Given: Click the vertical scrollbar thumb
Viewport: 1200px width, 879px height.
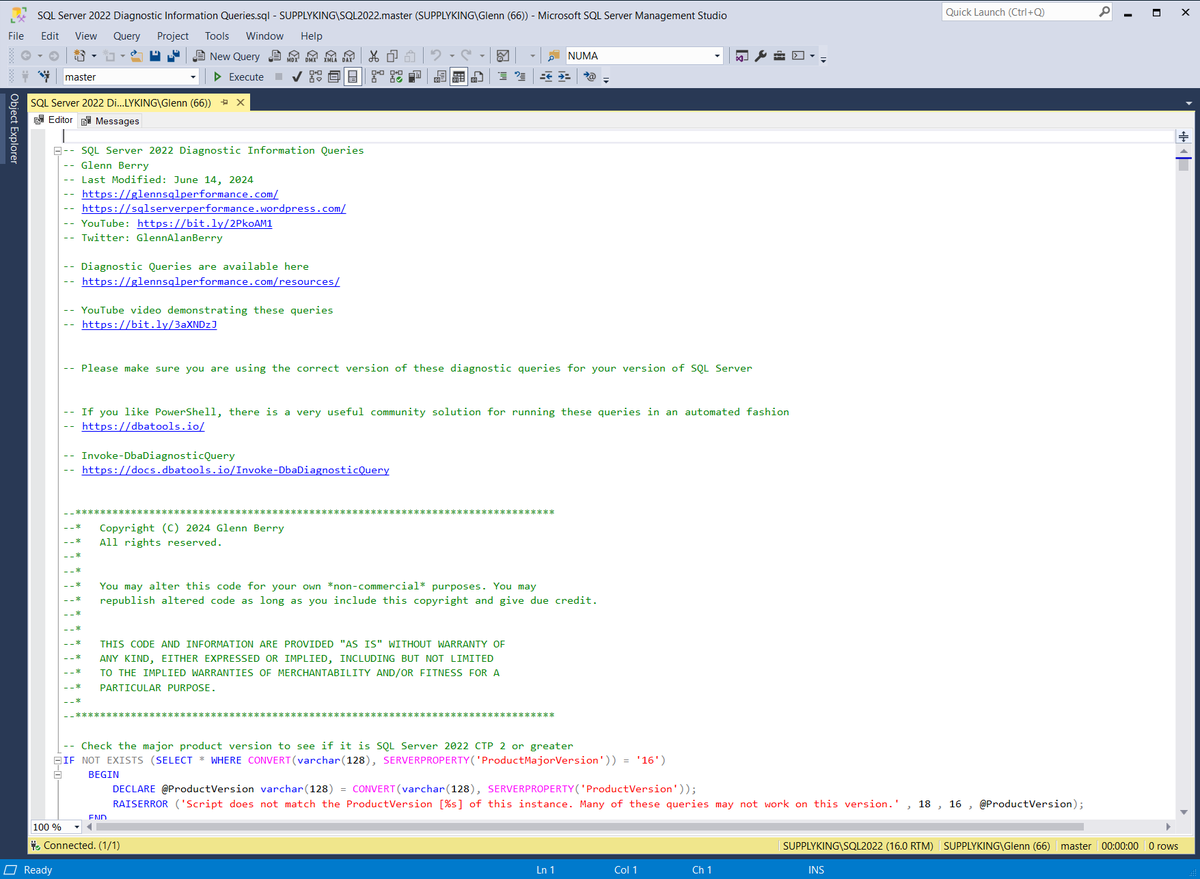Looking at the screenshot, I should pyautogui.click(x=1183, y=165).
